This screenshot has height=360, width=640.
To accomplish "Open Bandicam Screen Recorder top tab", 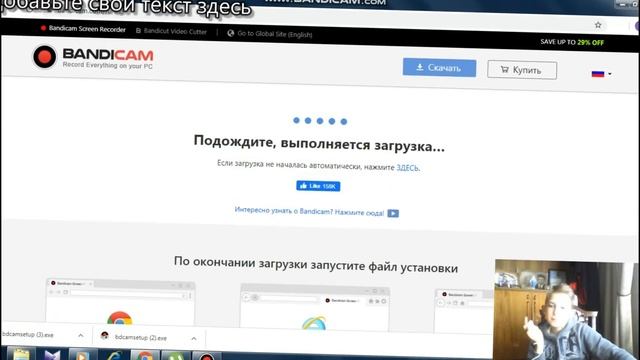I will click(x=83, y=29).
